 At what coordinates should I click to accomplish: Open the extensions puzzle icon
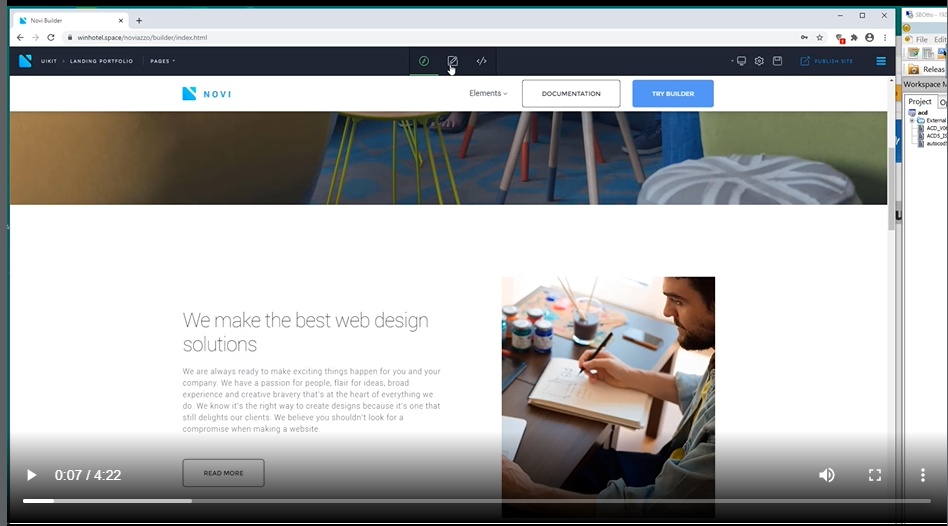[x=854, y=37]
